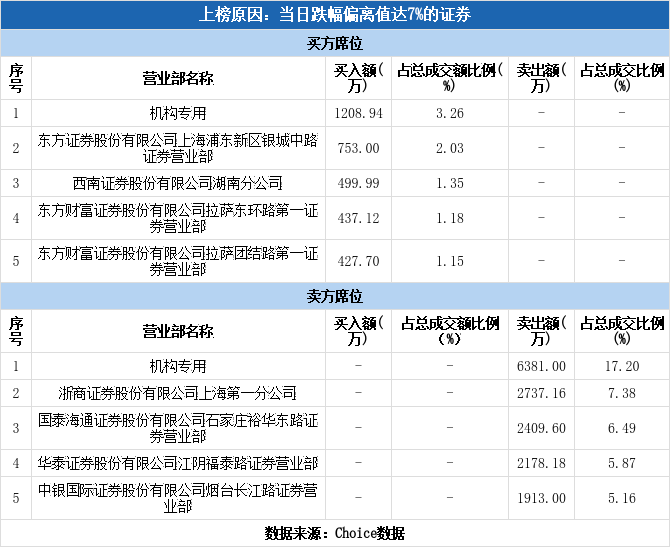
Task: Select 东方财富证券 拉萨团结路第一 branch name
Action: 178,261
